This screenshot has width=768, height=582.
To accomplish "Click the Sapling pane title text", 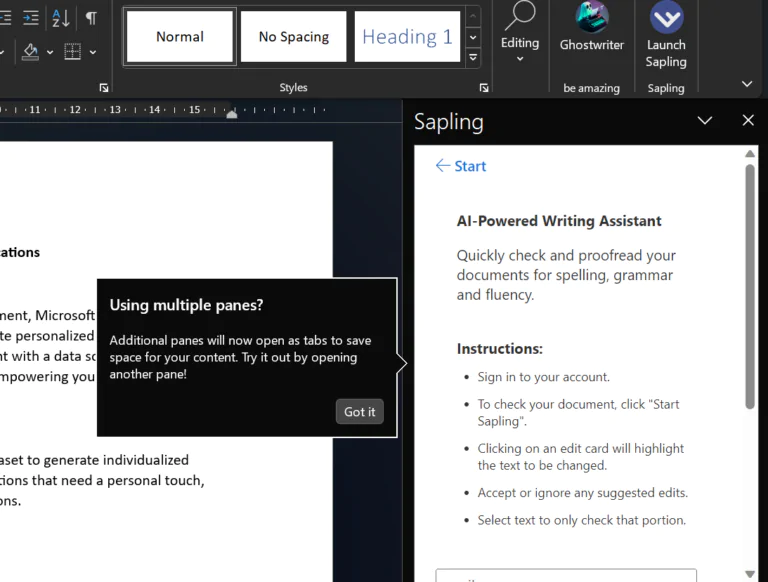I will pos(449,122).
